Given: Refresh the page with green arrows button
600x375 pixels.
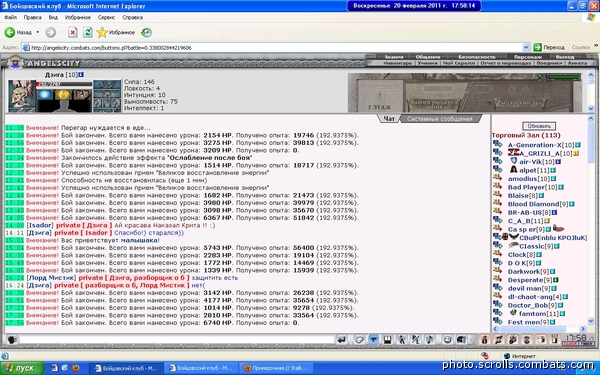Looking at the screenshot, I should tap(88, 33).
